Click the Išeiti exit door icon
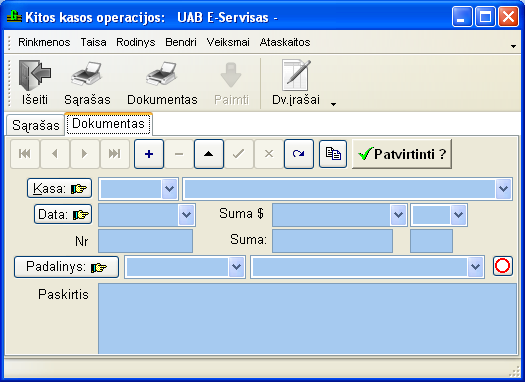Viewport: 525px width, 382px height. click(x=35, y=75)
